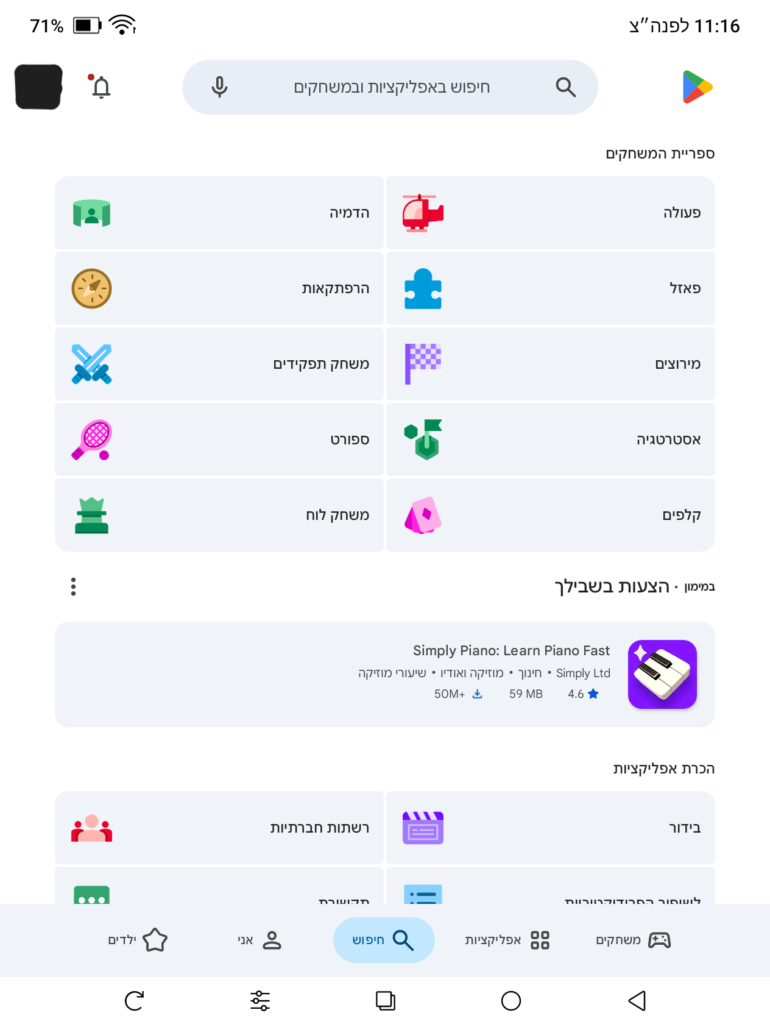Select the ספורט (Sports) category

click(219, 439)
